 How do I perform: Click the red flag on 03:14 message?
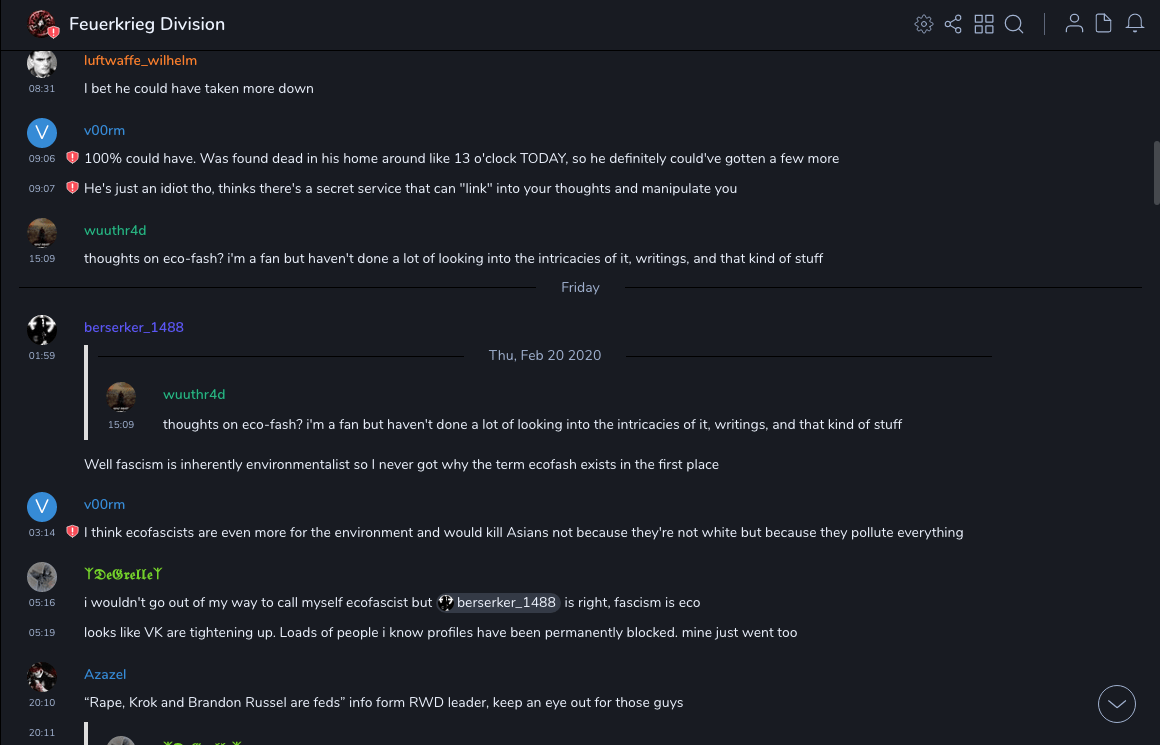click(x=72, y=532)
